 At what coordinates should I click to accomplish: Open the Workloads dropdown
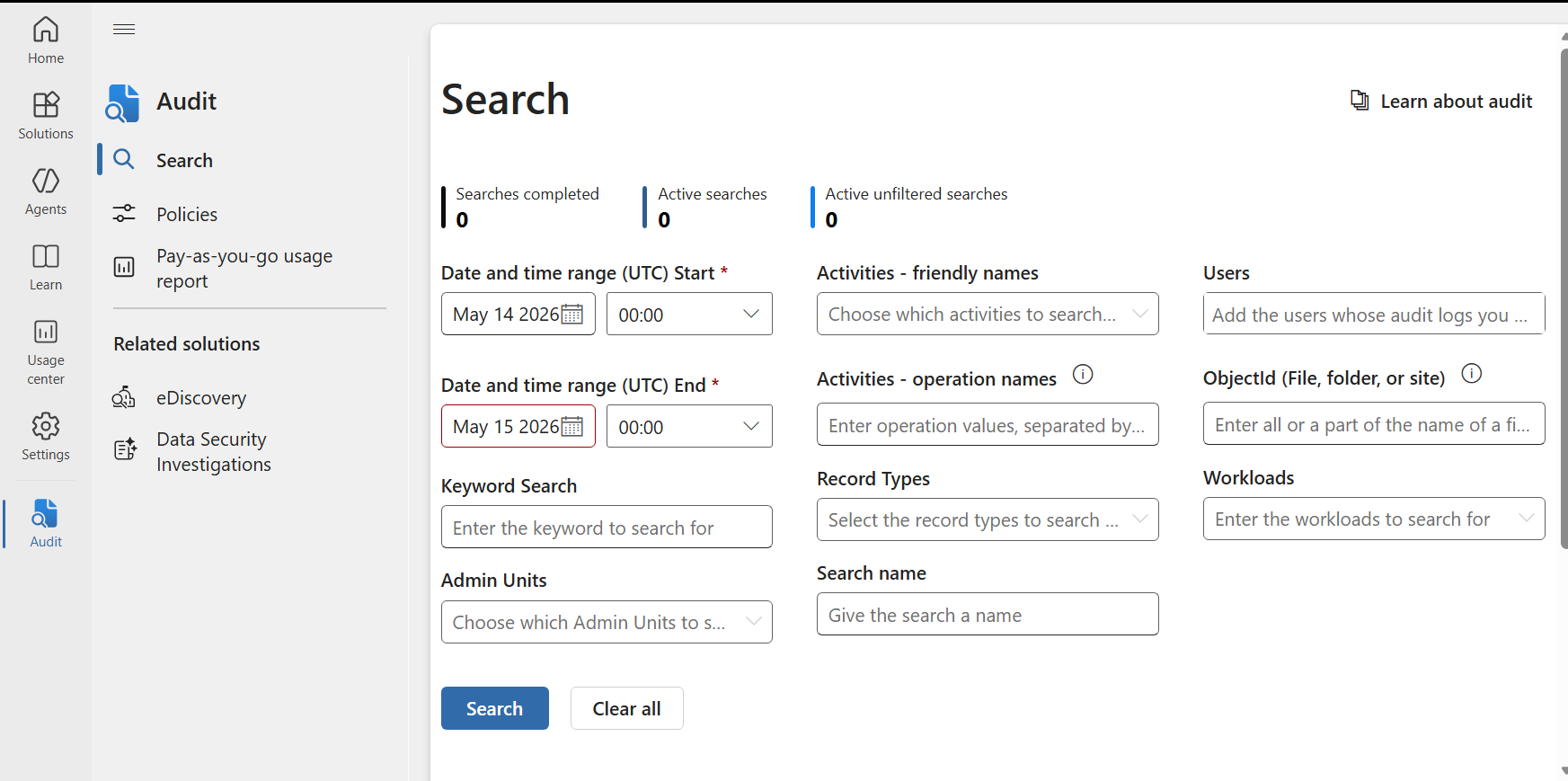(1374, 519)
